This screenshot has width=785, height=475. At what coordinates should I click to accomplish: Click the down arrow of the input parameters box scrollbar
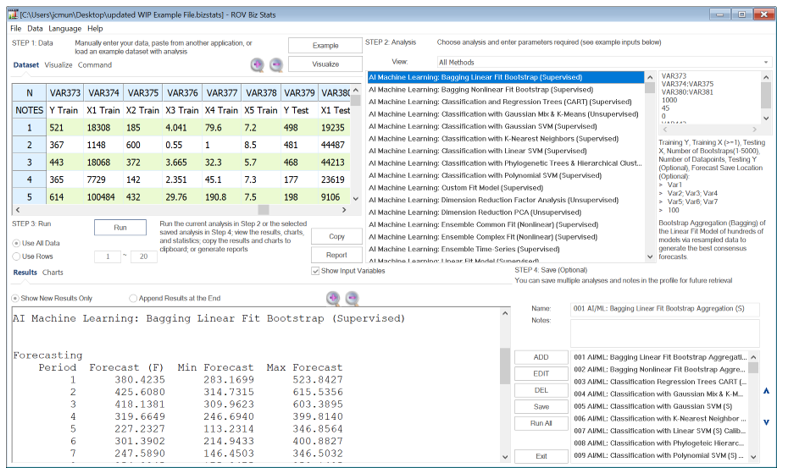pos(766,118)
